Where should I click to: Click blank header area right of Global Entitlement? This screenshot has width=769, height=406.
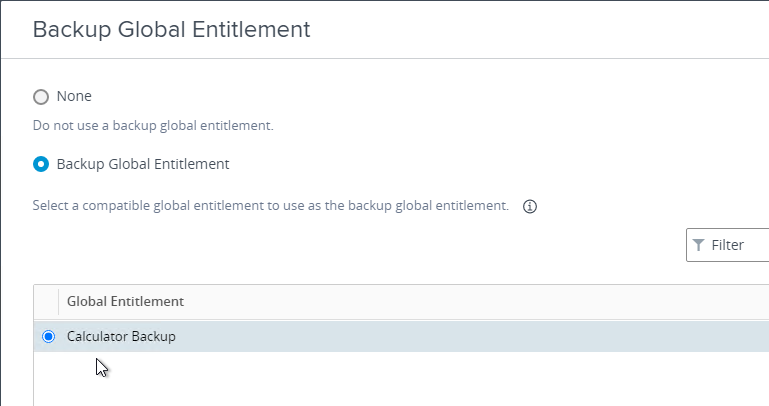[476, 302]
